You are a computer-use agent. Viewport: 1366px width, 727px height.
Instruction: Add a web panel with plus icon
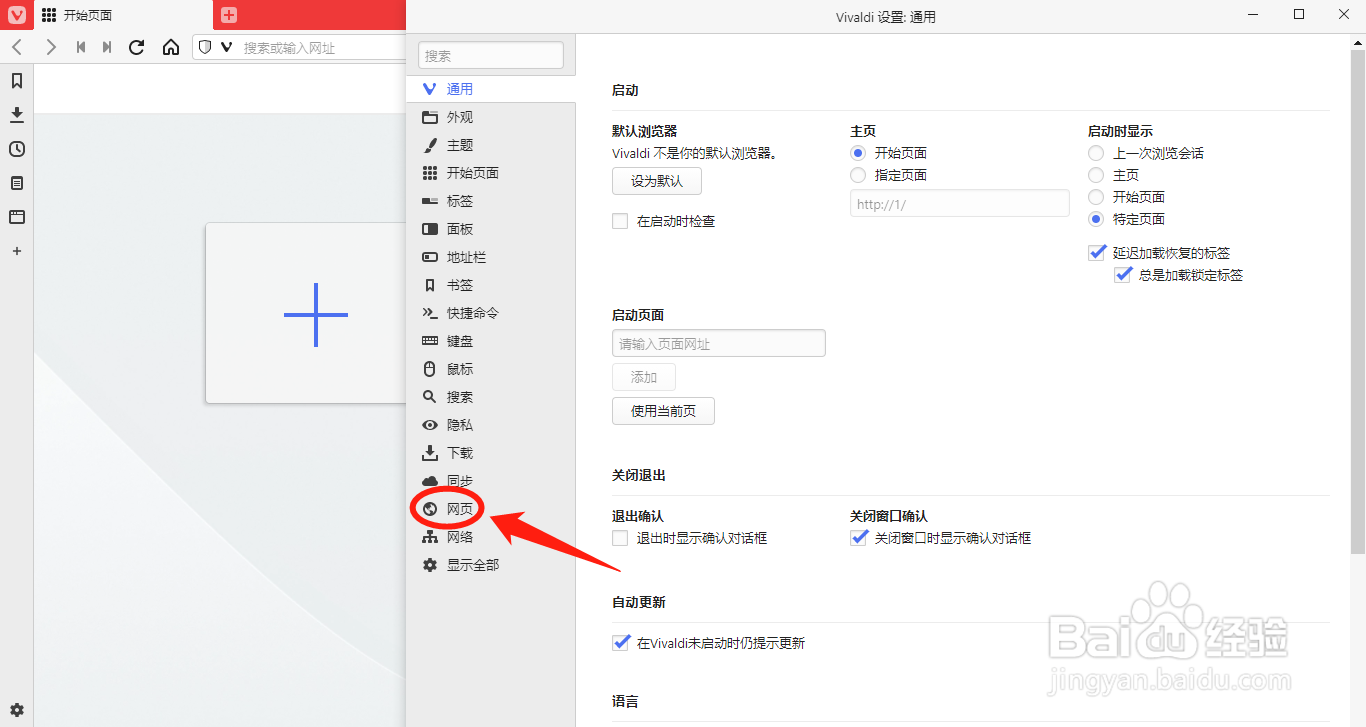17,251
